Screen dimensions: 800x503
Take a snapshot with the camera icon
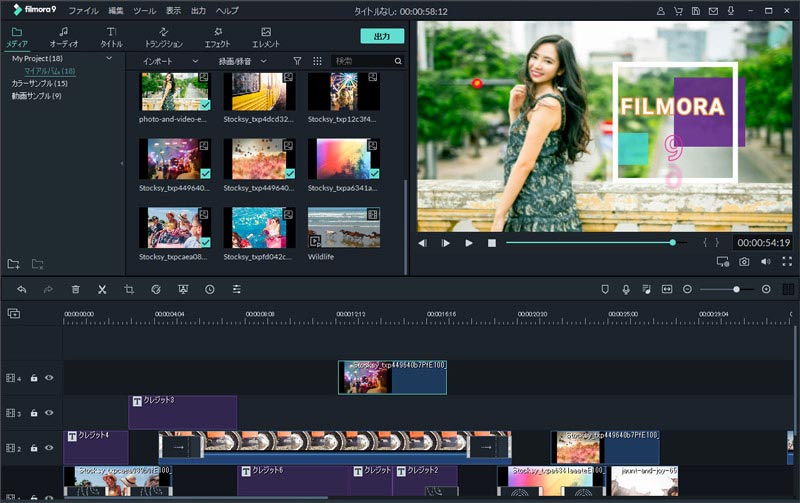[x=744, y=262]
